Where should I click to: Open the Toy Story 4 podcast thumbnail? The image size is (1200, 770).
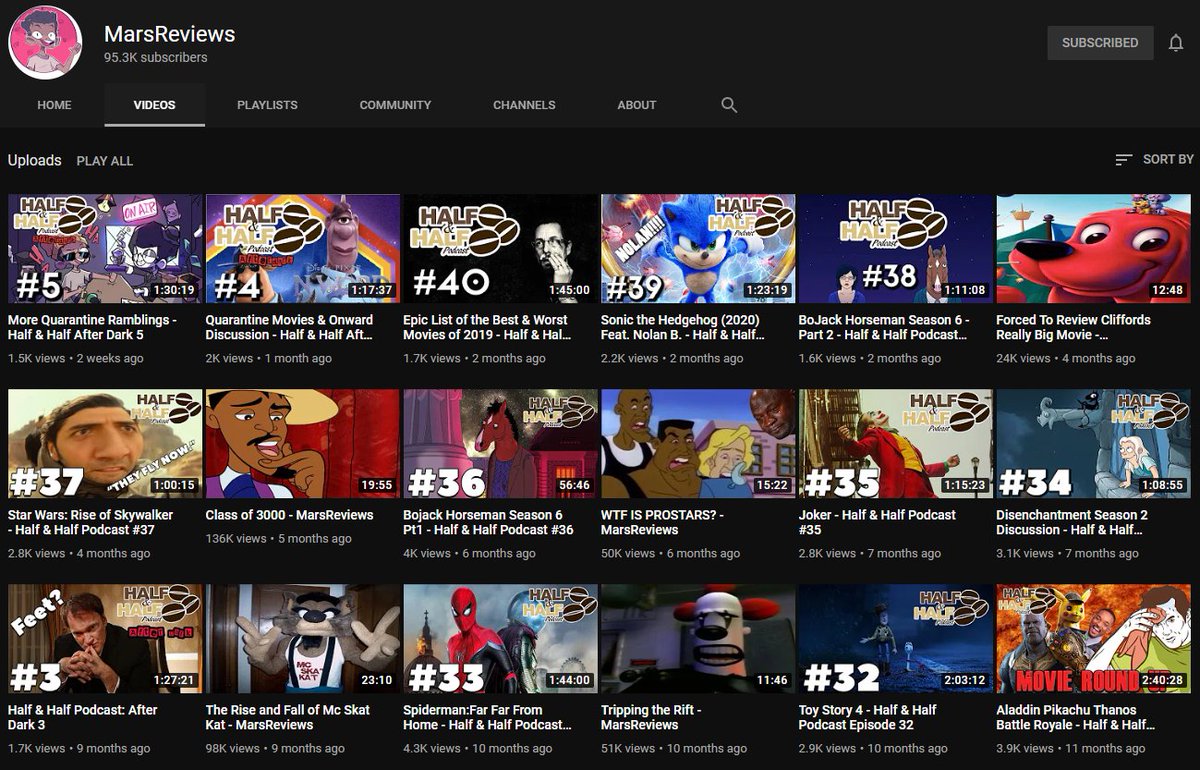coord(896,638)
